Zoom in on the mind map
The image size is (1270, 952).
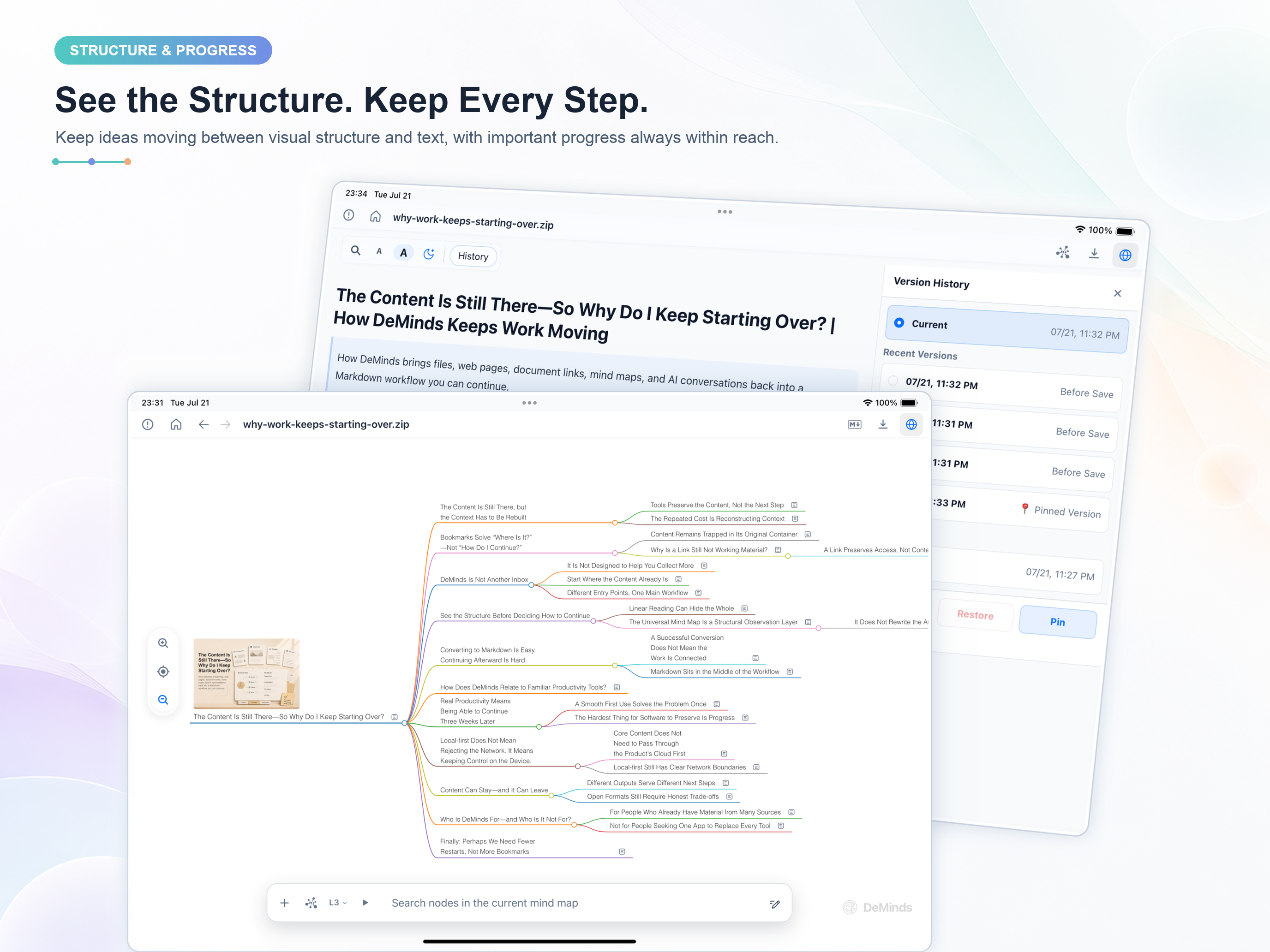click(163, 643)
